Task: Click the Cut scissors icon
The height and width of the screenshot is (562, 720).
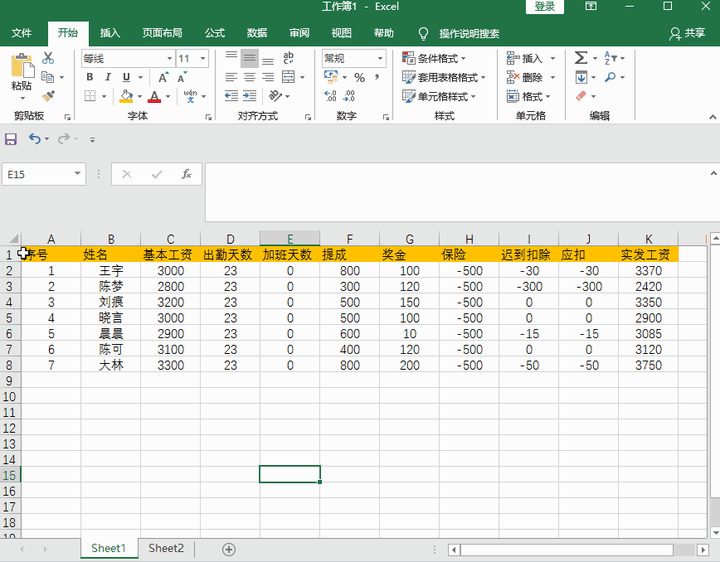Action: coord(48,59)
